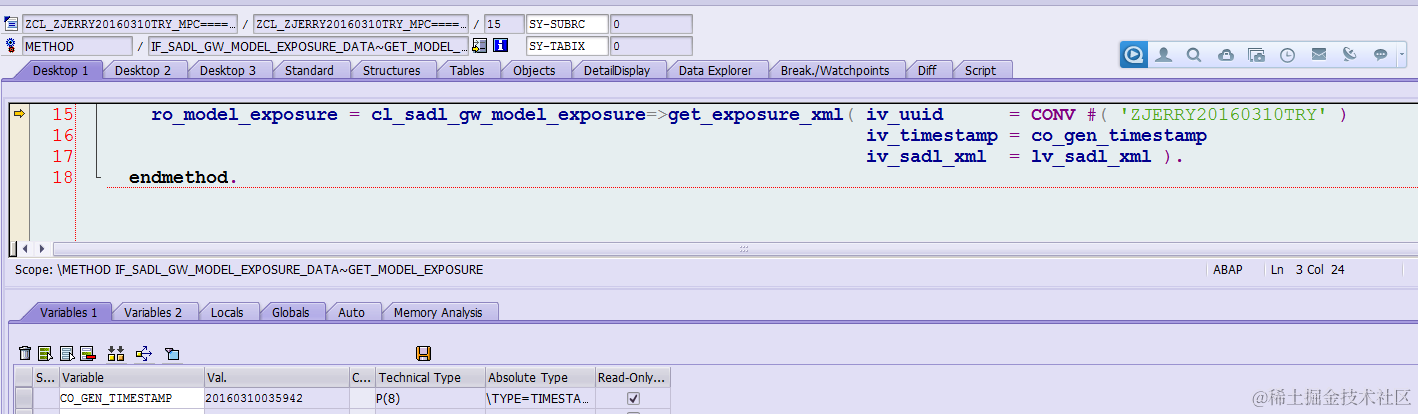Click the method gear icon beside METHOD field
The width and height of the screenshot is (1418, 414).
click(x=11, y=46)
